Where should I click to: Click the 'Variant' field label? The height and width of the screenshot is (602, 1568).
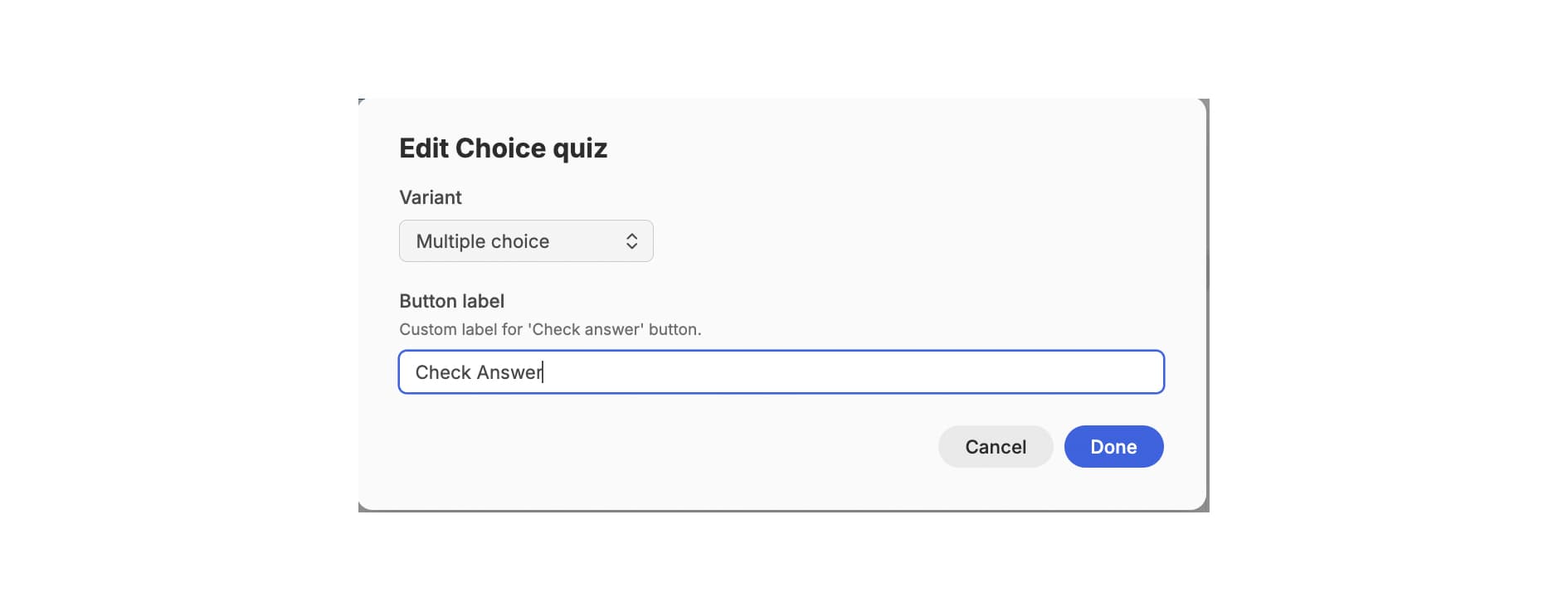click(x=430, y=197)
